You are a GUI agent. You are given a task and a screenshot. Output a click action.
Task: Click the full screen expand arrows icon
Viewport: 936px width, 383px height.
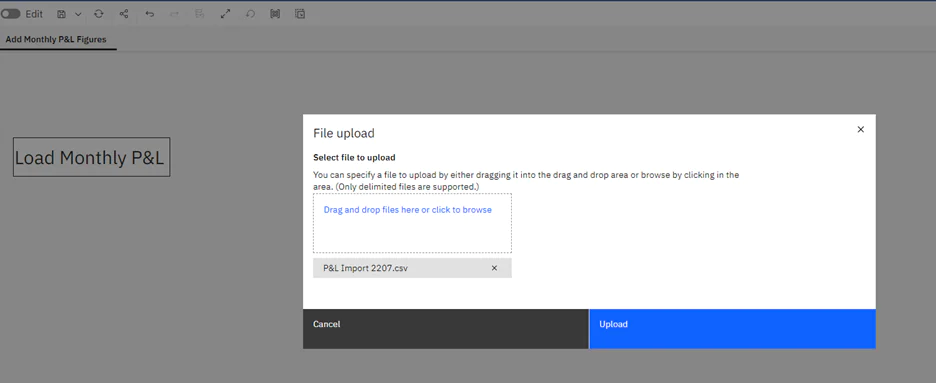click(225, 14)
